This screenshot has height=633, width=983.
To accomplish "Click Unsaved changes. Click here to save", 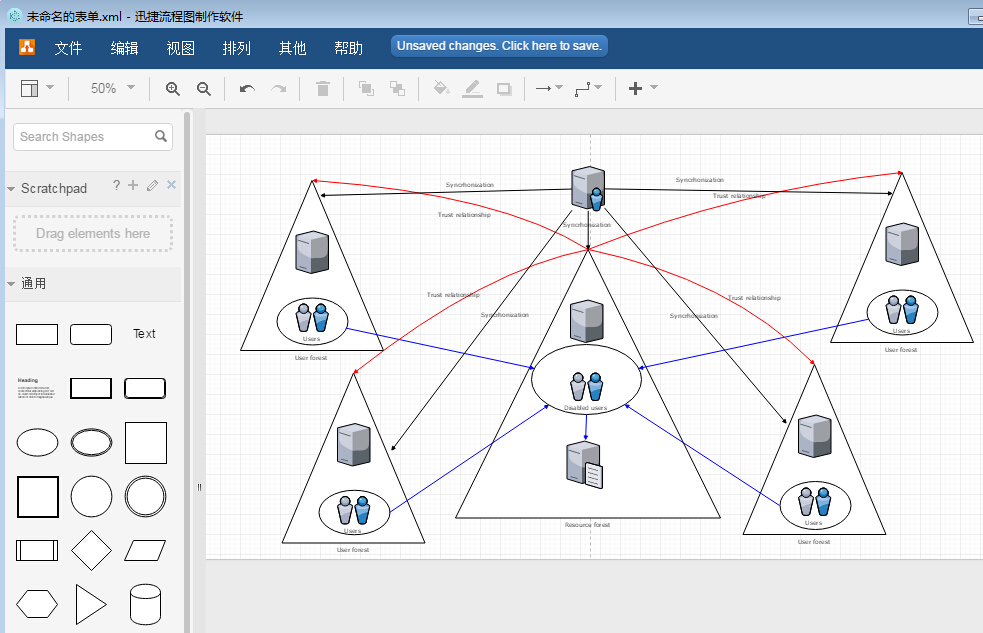I will click(x=499, y=46).
